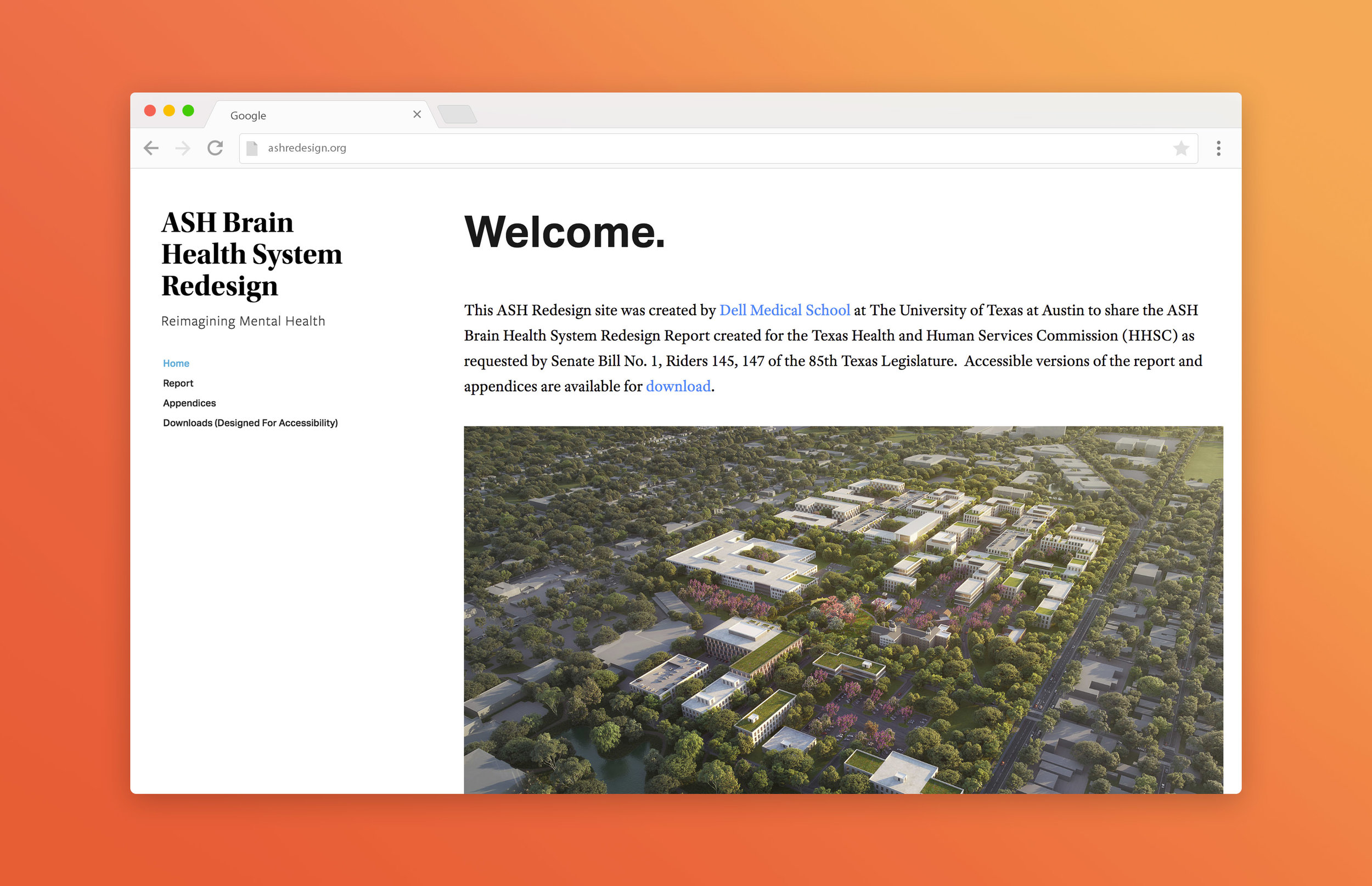Click the ASH Brain Health System Redesign title
The width and height of the screenshot is (1372, 886).
[252, 254]
